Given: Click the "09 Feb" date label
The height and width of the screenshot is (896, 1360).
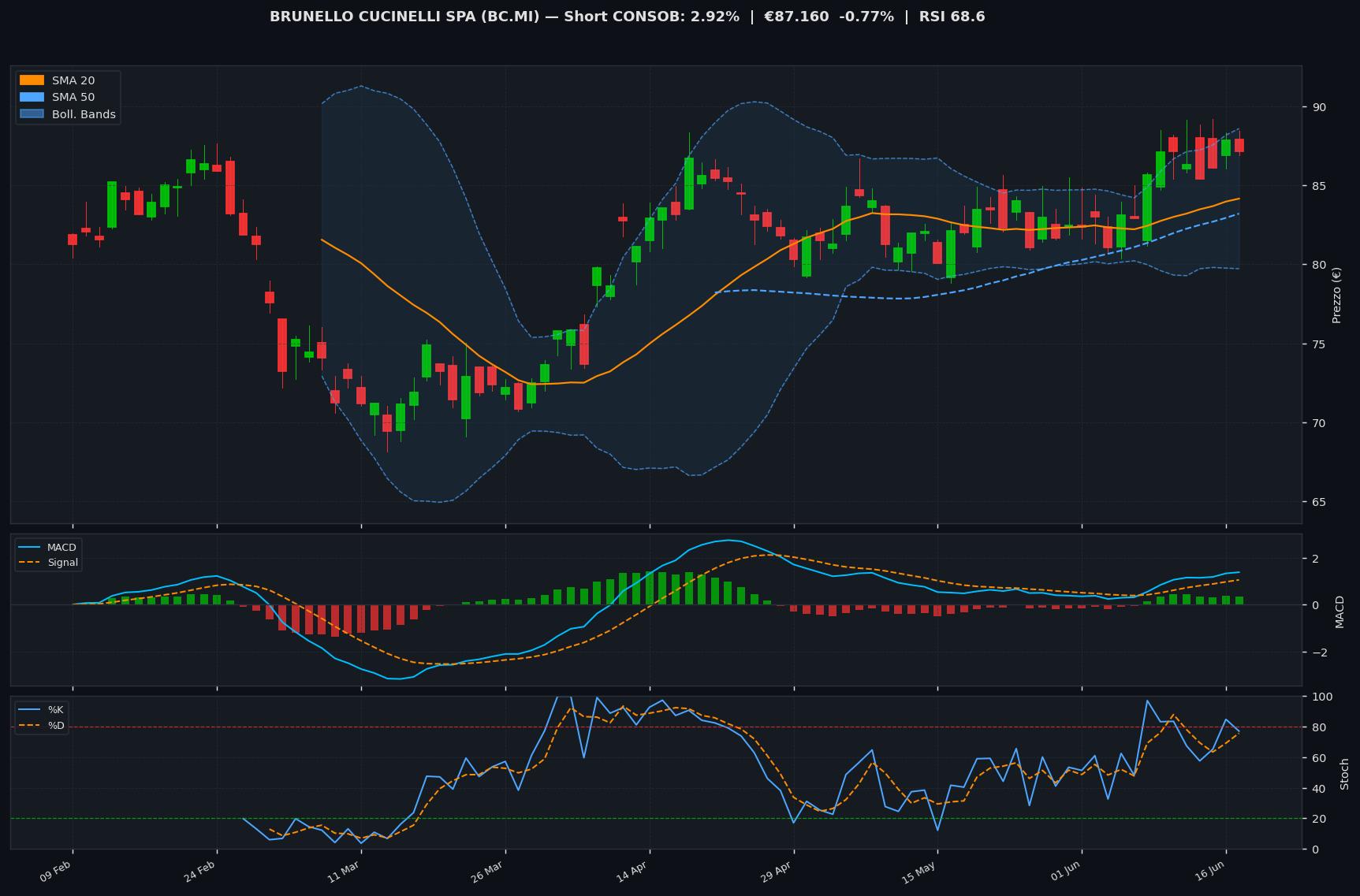Looking at the screenshot, I should [x=56, y=872].
